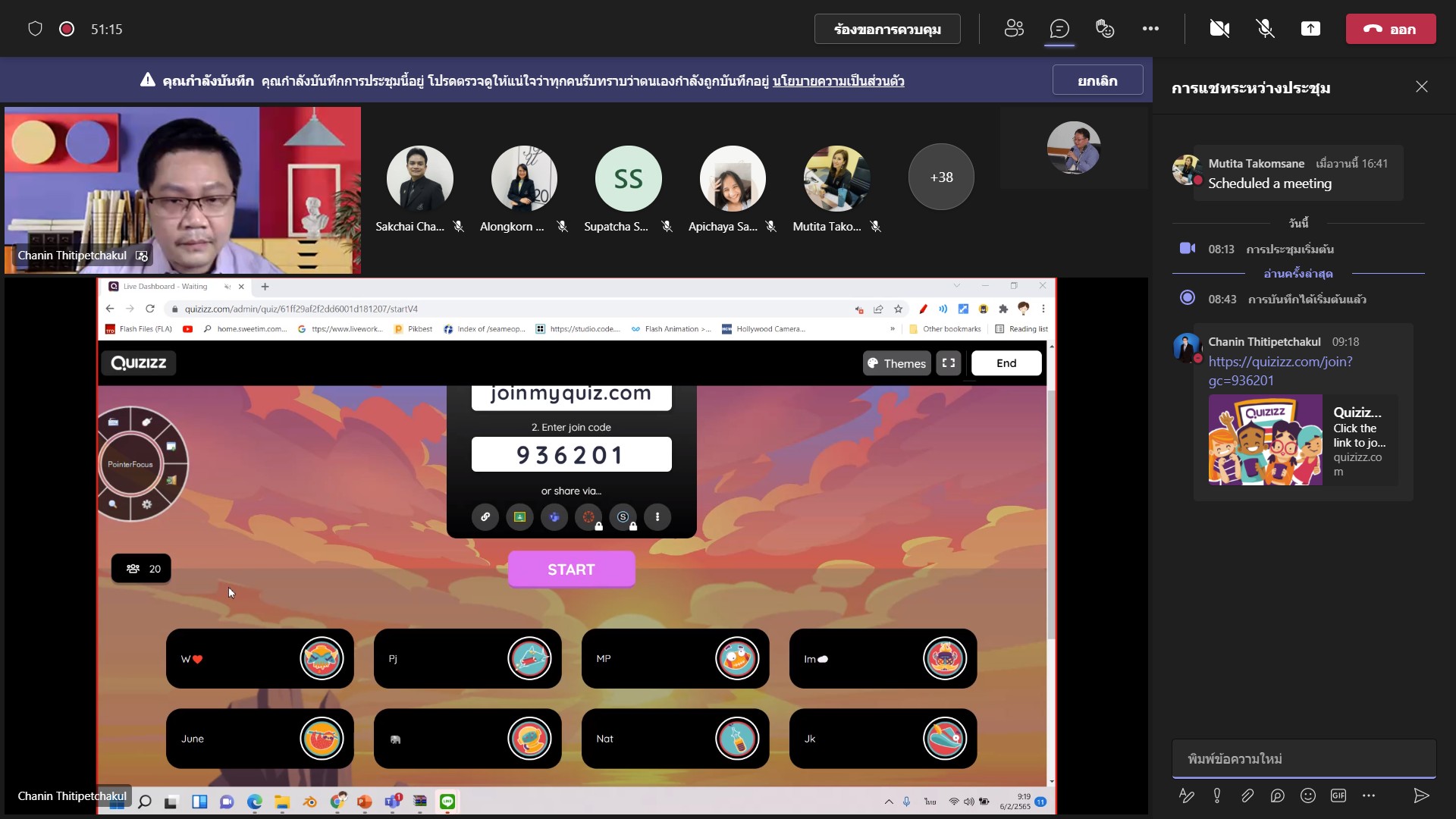Select Mutita Tako participant avatar
This screenshot has width=1456, height=819.
click(x=836, y=178)
